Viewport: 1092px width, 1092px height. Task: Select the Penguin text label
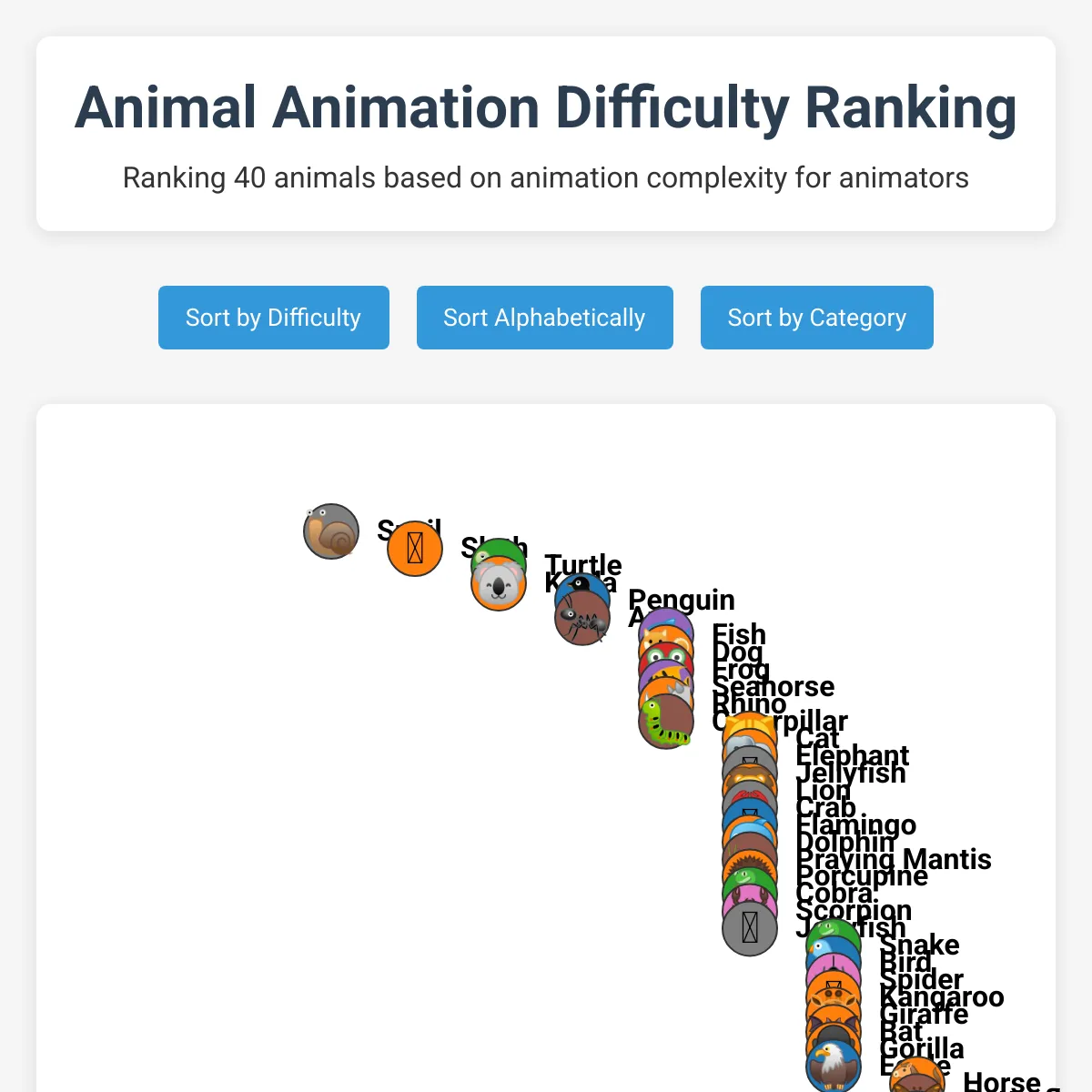pos(682,600)
